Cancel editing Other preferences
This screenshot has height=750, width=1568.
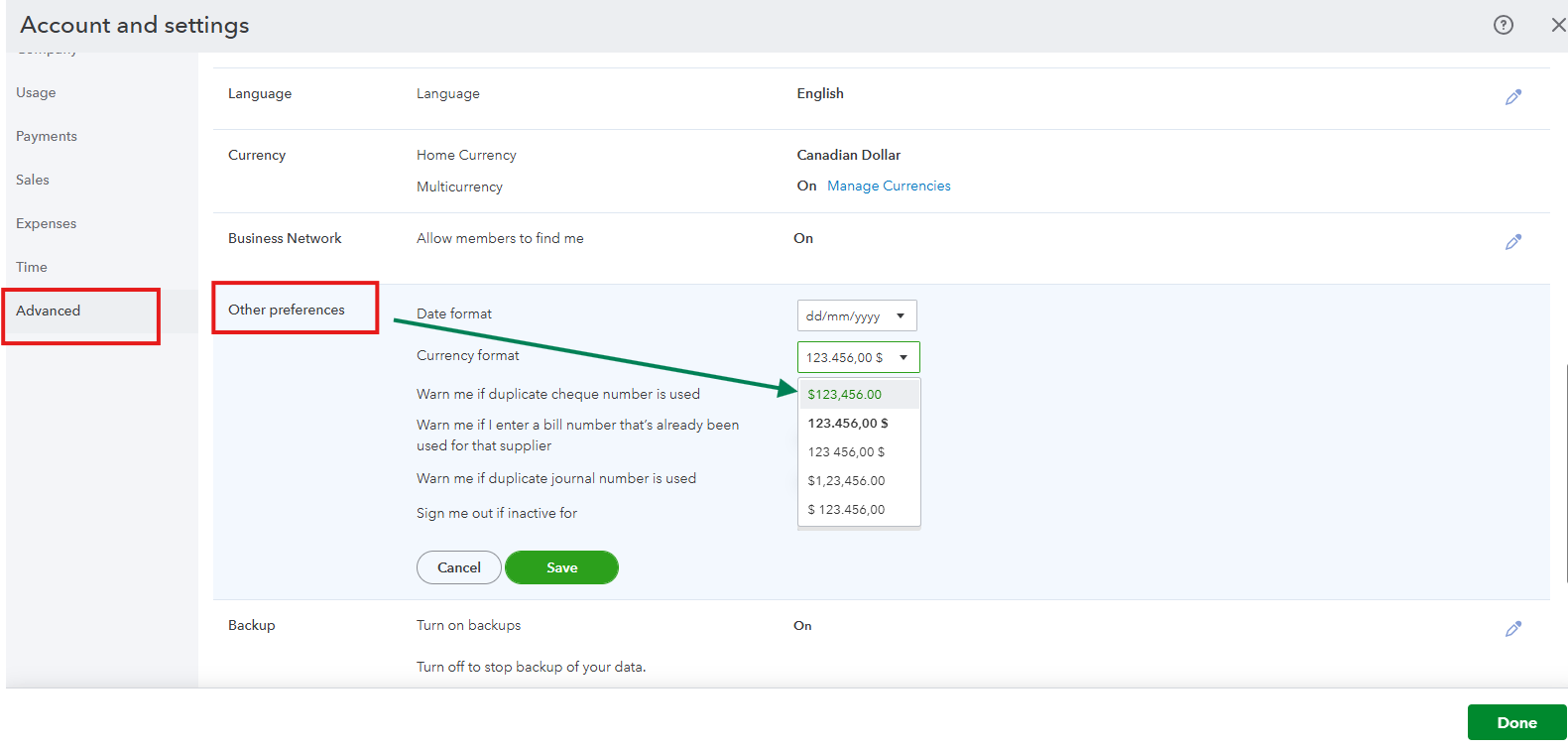(x=459, y=567)
